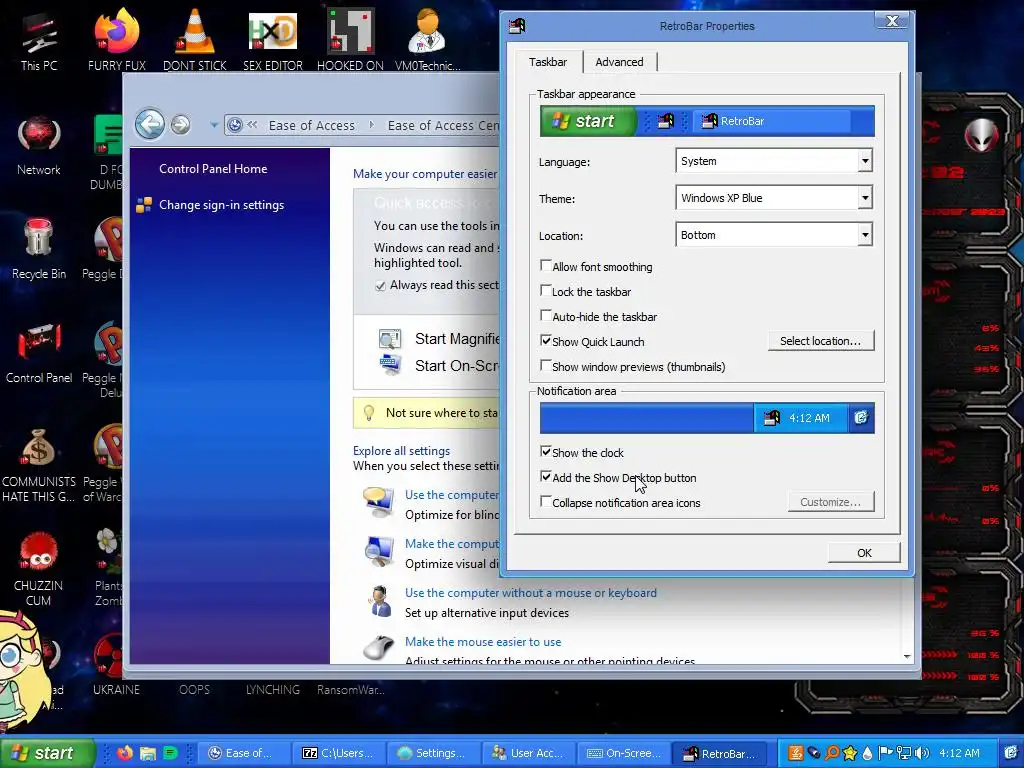Launch Firefox desktop shortcut labeled FURRY FUX
The image size is (1024, 768).
(116, 39)
